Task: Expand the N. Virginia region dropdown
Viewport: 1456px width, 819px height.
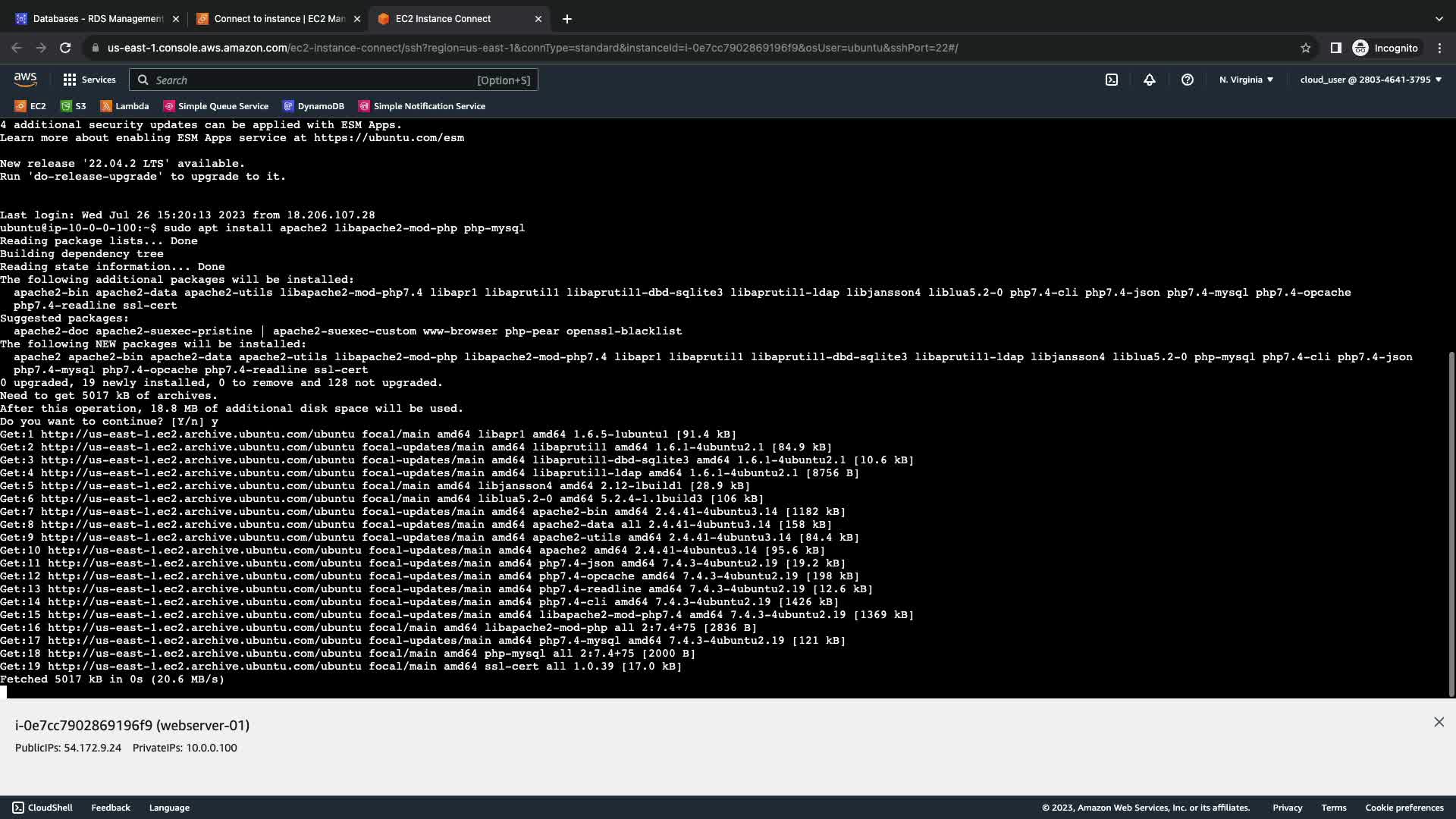Action: [x=1246, y=80]
